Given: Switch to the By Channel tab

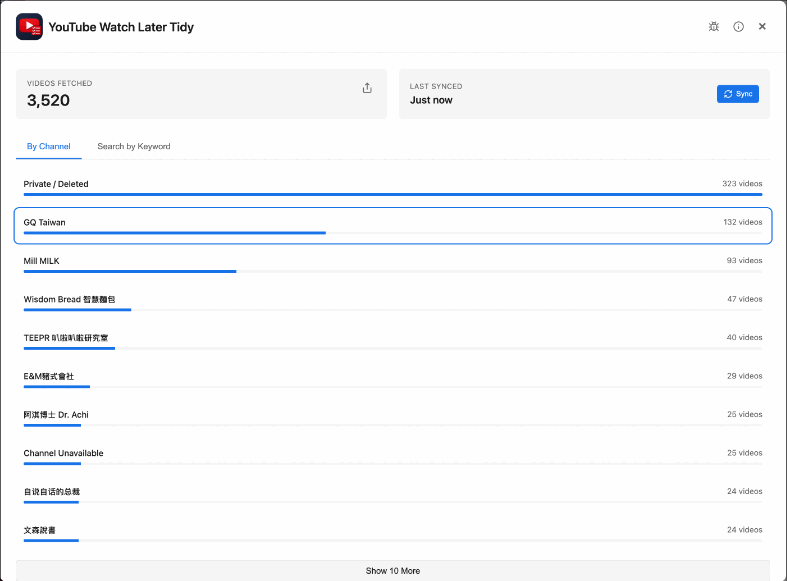Looking at the screenshot, I should coord(49,147).
